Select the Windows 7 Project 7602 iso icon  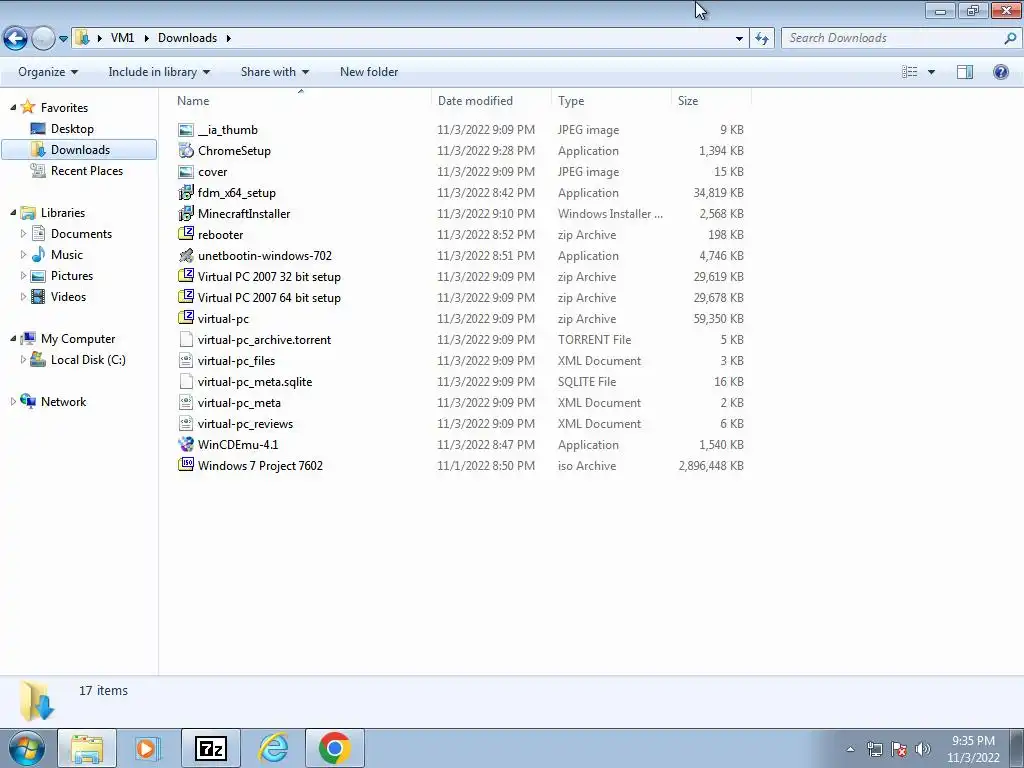pyautogui.click(x=186, y=465)
